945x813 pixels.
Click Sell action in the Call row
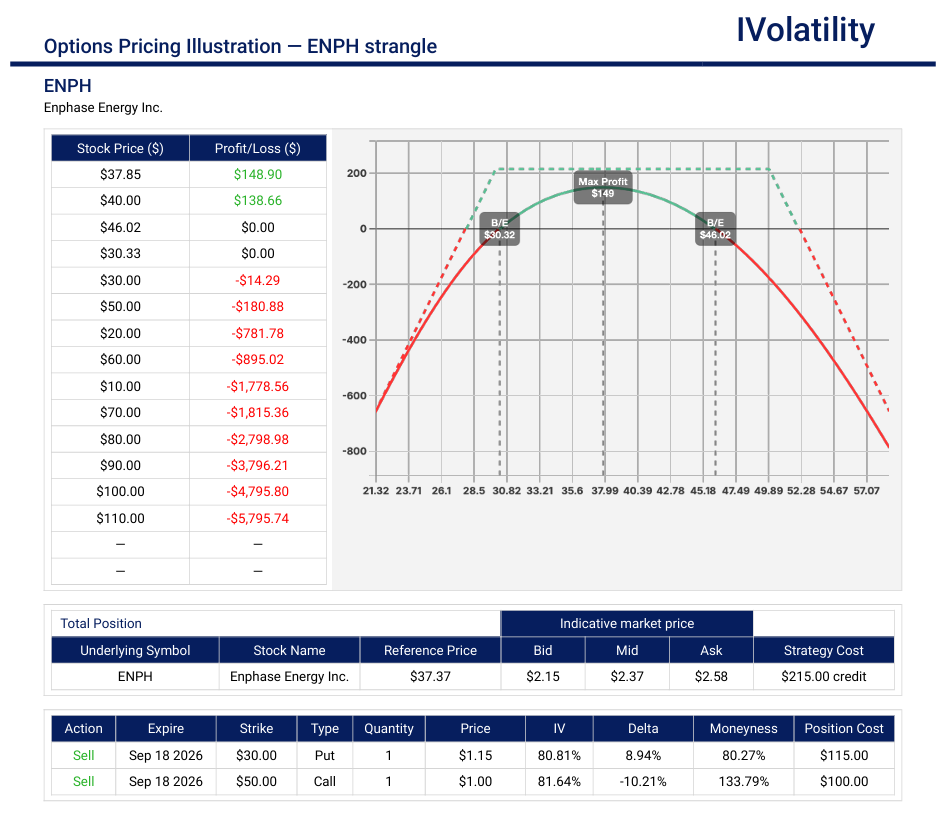pos(83,782)
